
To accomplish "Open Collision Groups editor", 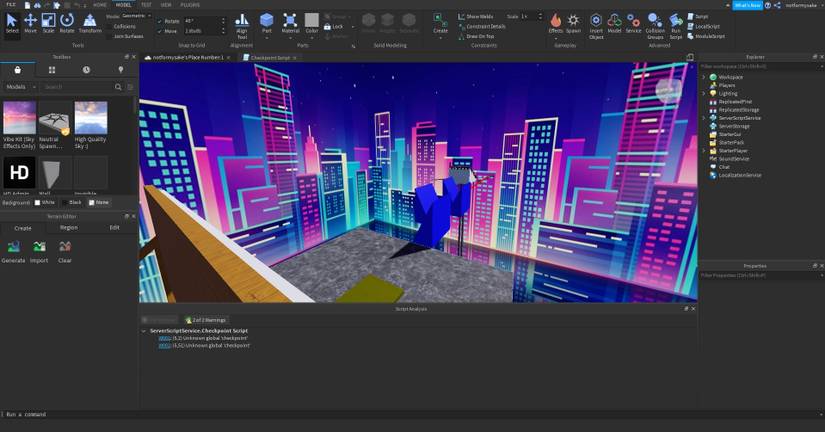I will [x=655, y=26].
